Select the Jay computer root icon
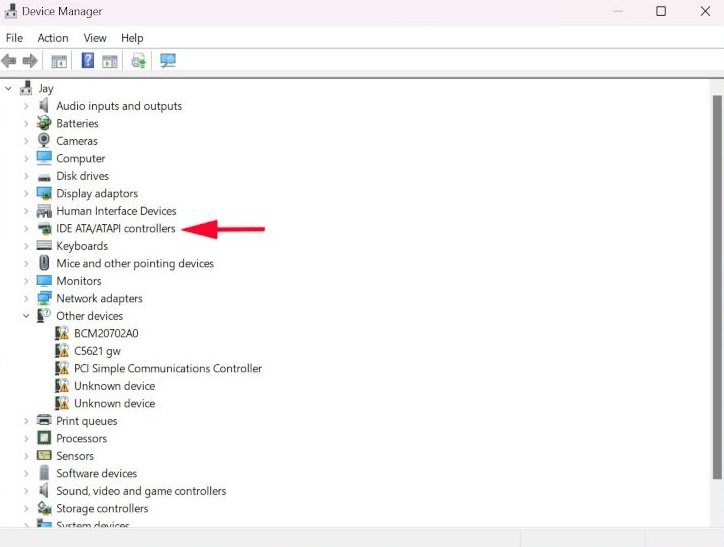This screenshot has width=724, height=547. (26, 88)
